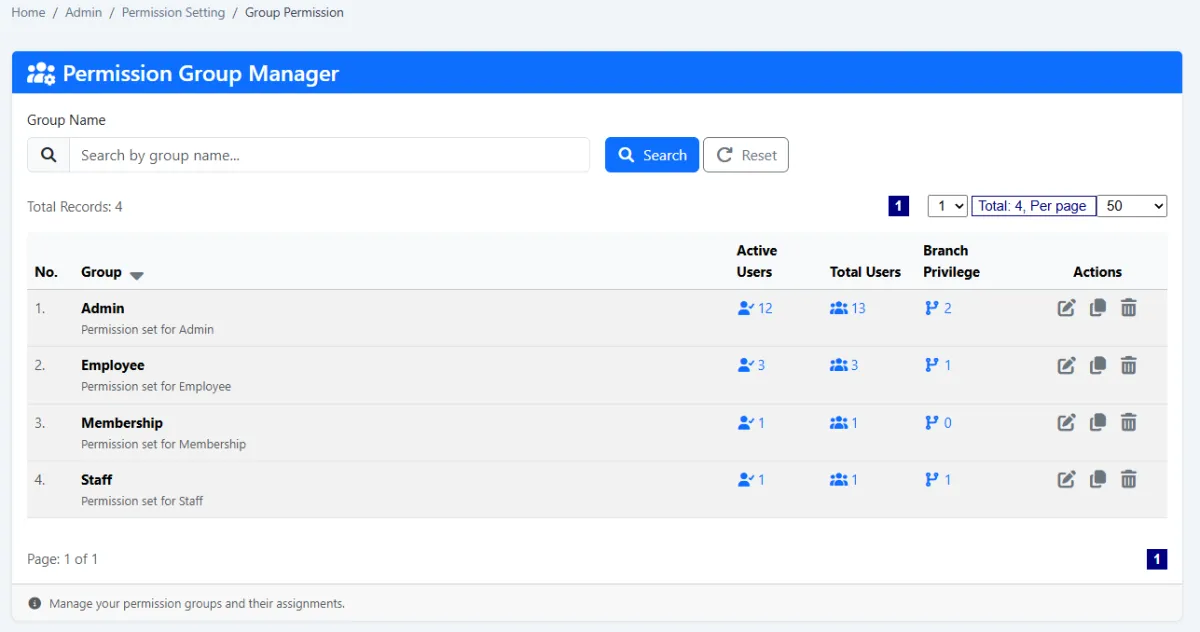Duplicate the Employee group with copy icon
1200x632 pixels.
coord(1098,365)
